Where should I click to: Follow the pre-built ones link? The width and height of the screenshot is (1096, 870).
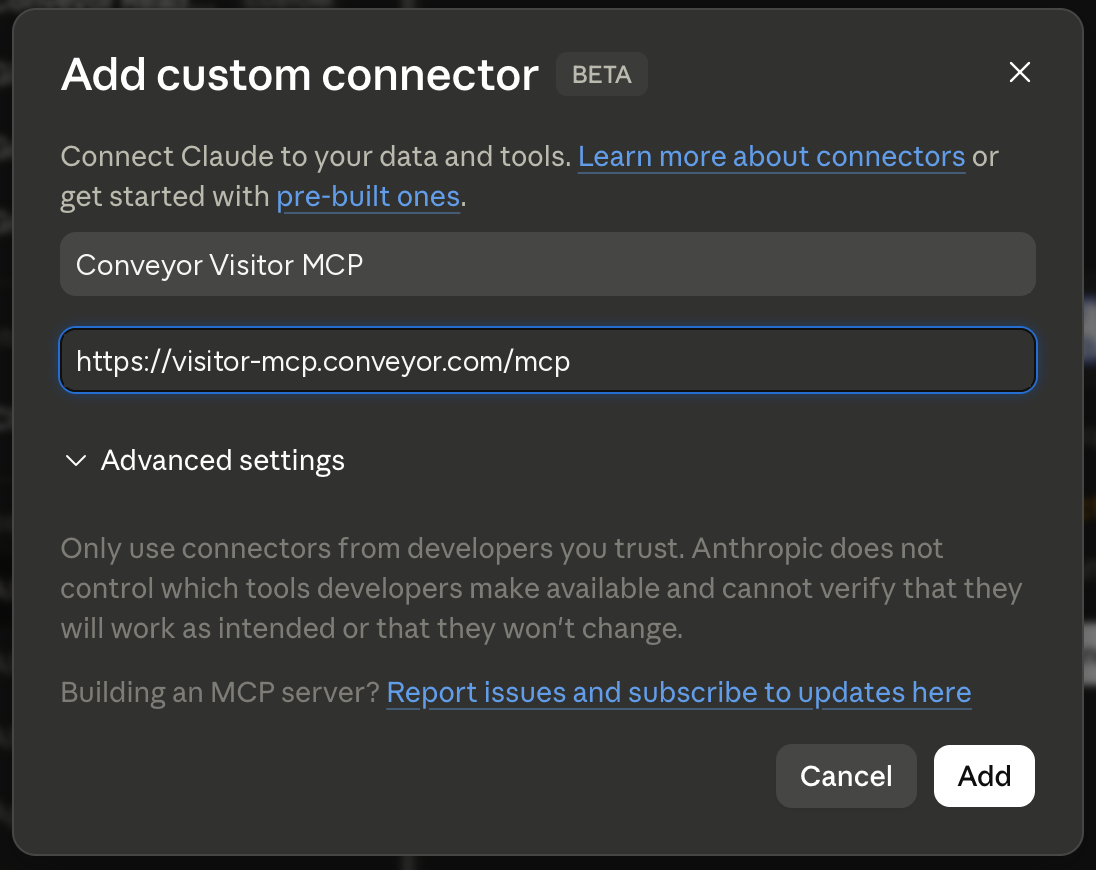pos(368,197)
